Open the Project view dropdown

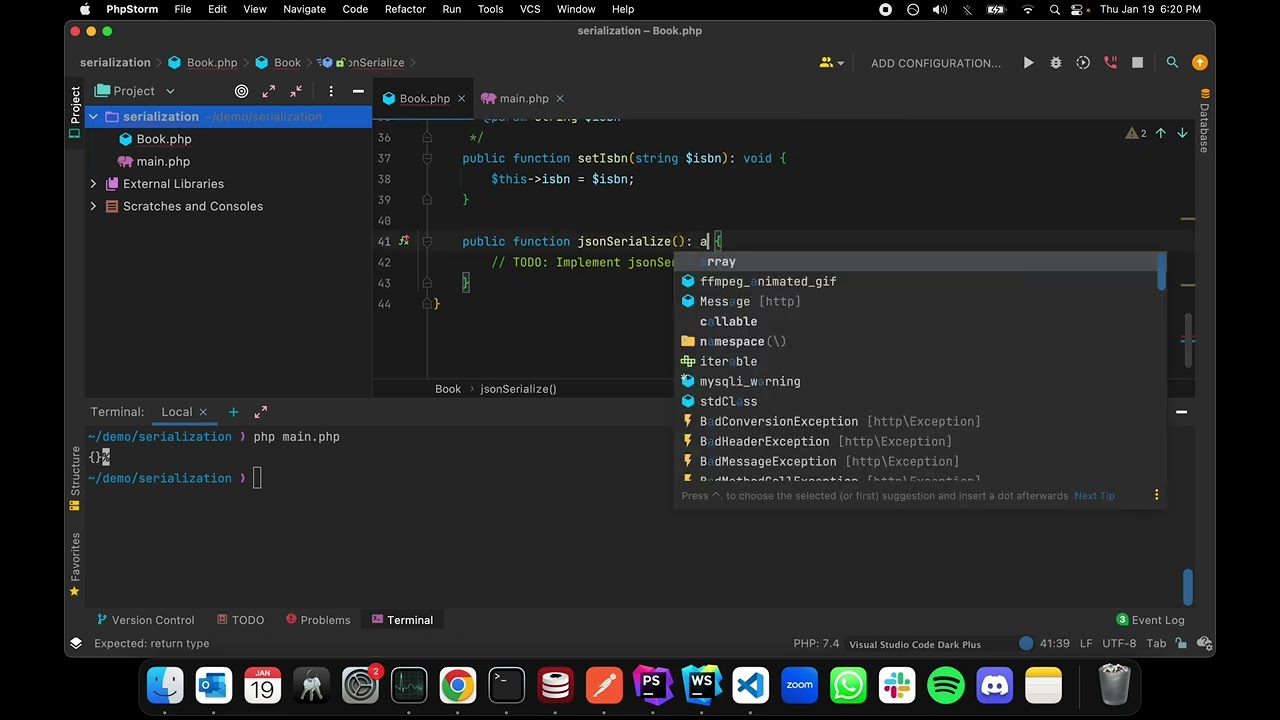pyautogui.click(x=135, y=91)
